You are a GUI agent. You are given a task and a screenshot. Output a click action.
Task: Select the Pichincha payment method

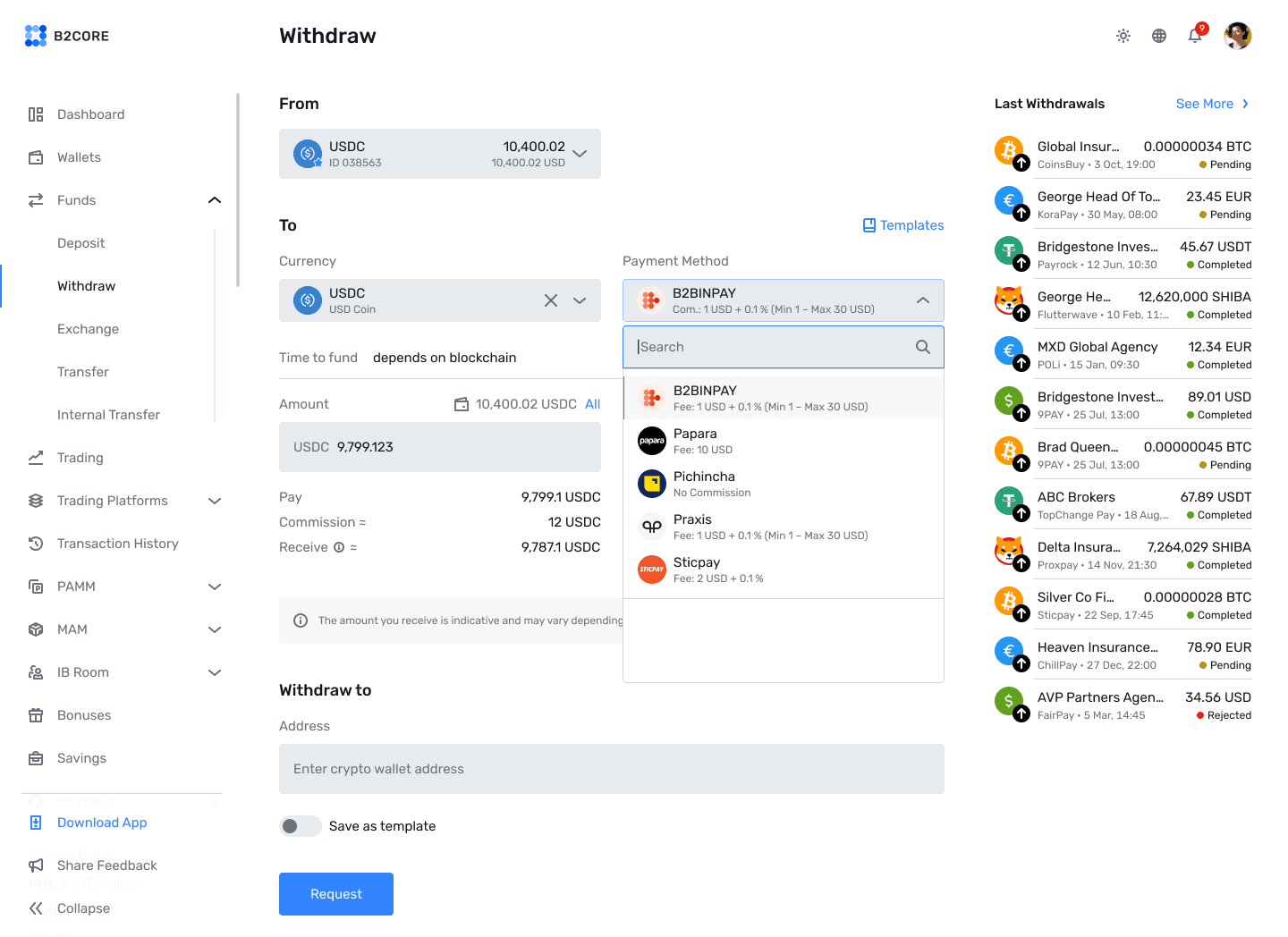tap(784, 484)
